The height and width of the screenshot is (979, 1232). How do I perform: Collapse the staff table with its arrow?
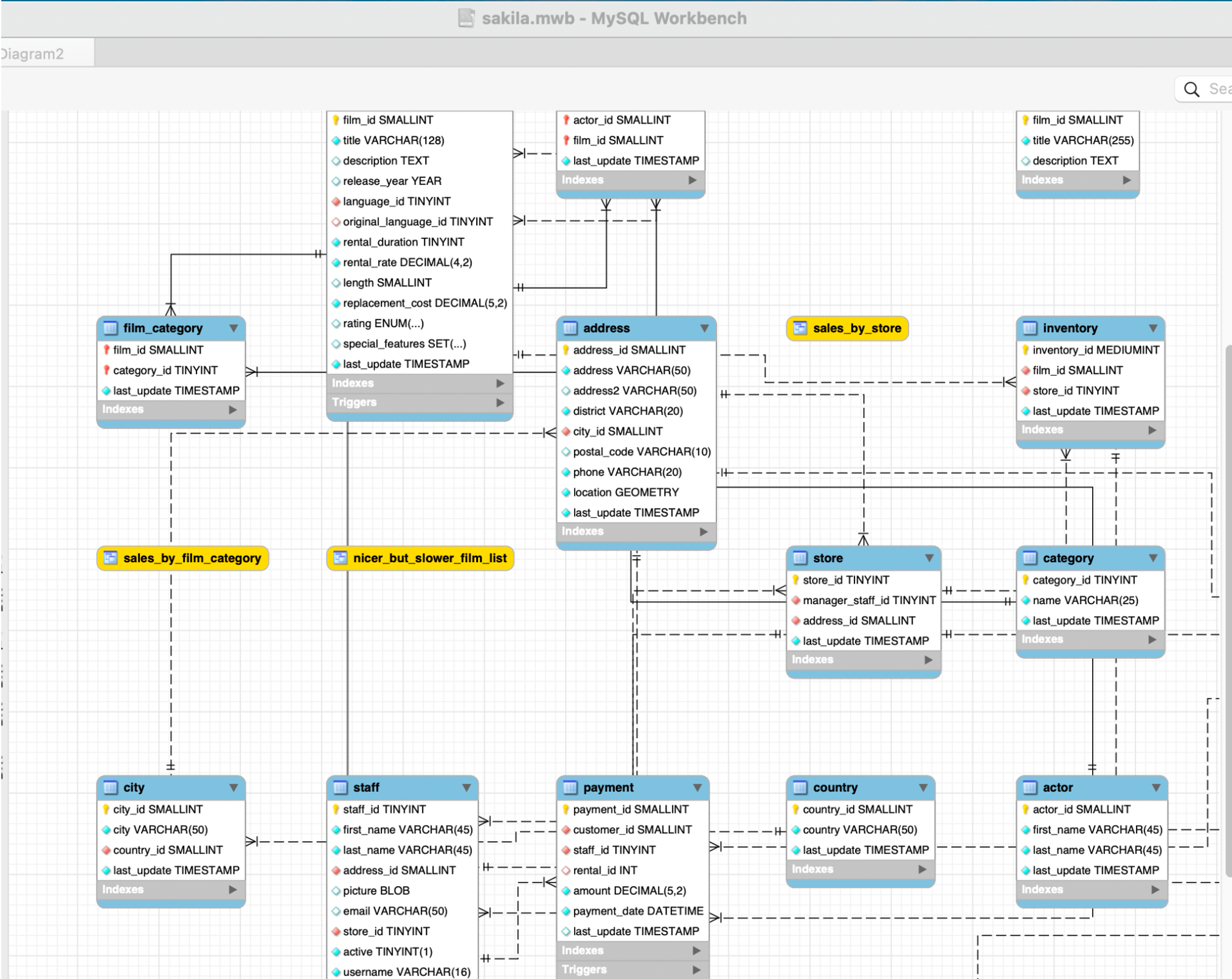(x=466, y=788)
